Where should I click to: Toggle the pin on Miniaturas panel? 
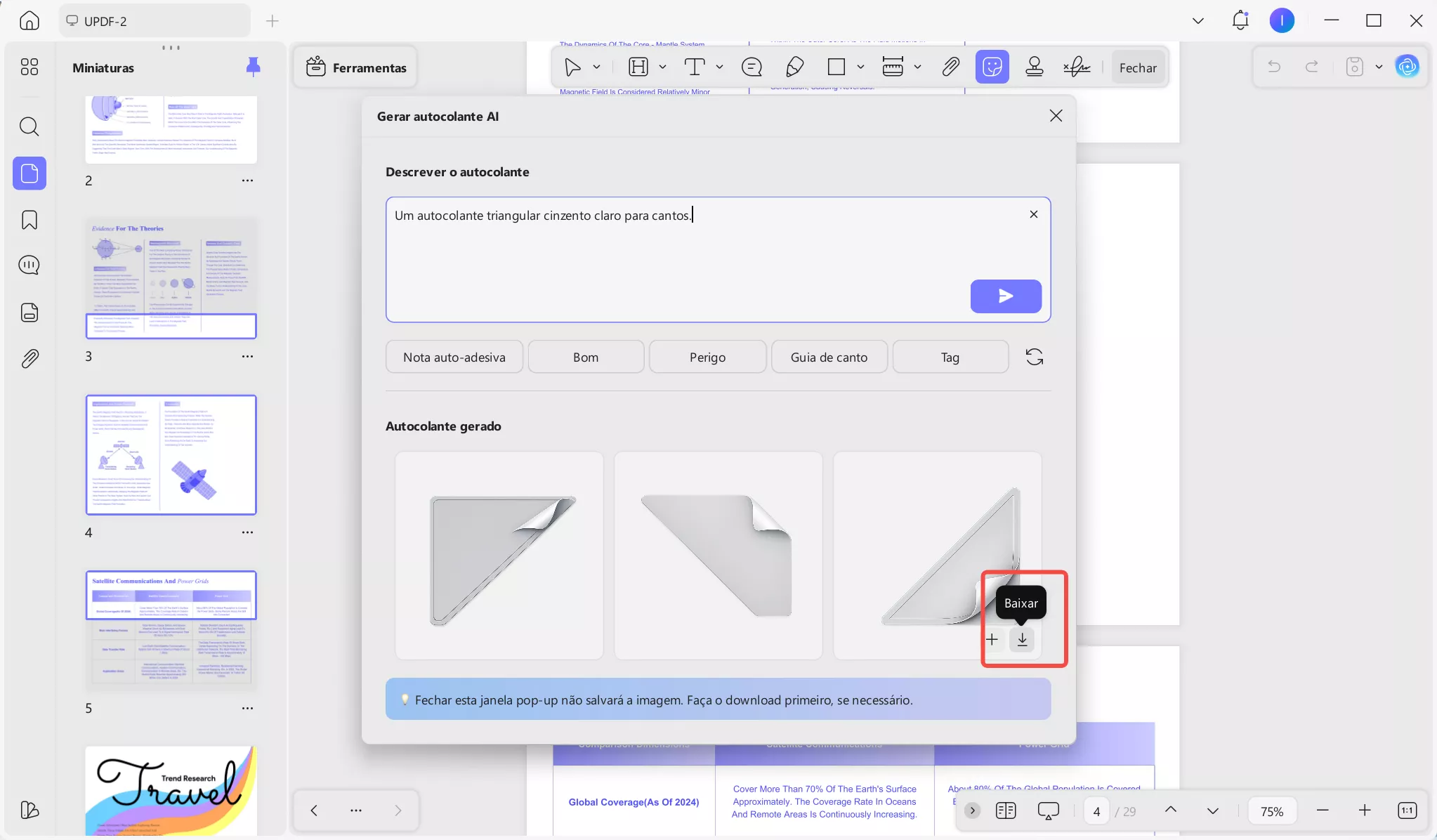253,67
